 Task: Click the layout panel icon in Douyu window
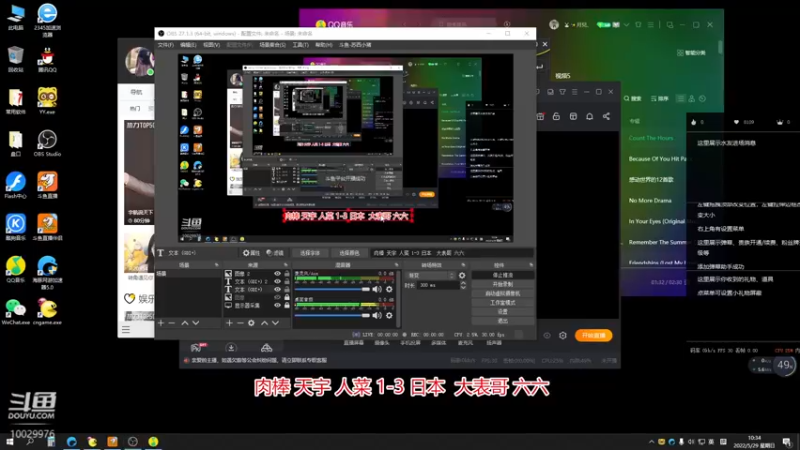point(573,116)
